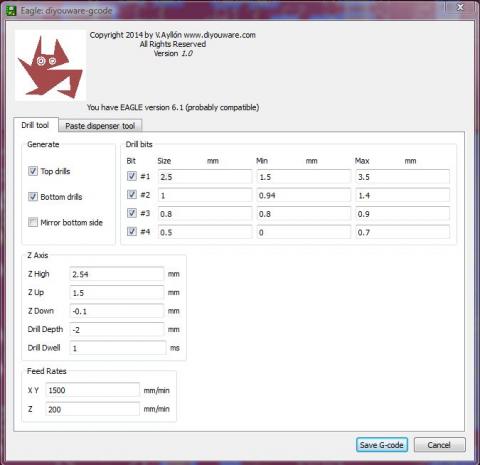This screenshot has height=465, width=480.
Task: Enable the Mirror bottom side checkbox
Action: point(33,222)
